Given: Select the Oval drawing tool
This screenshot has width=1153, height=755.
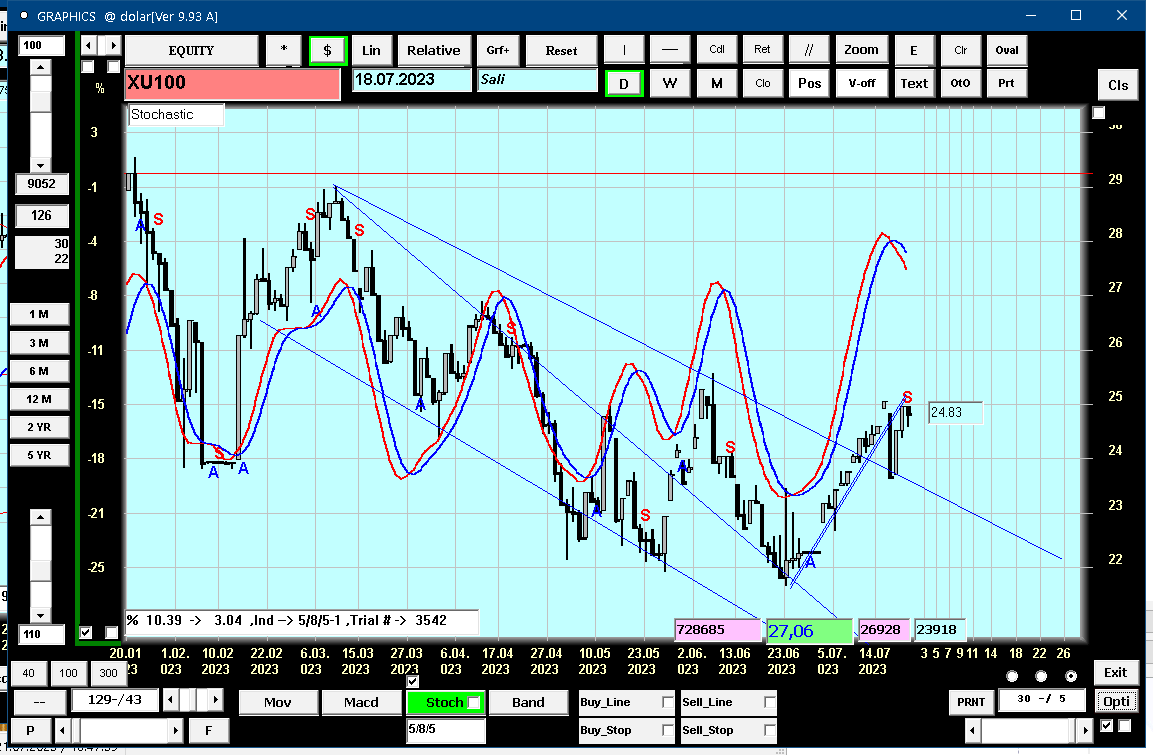Looking at the screenshot, I should pyautogui.click(x=1007, y=51).
